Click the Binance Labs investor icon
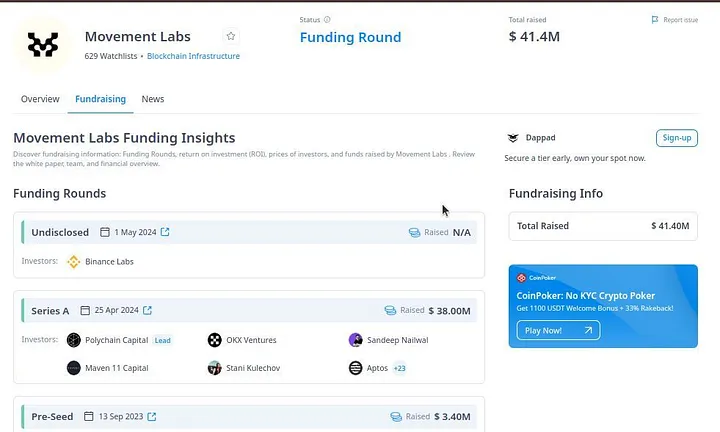This screenshot has height=432, width=720. point(73,262)
